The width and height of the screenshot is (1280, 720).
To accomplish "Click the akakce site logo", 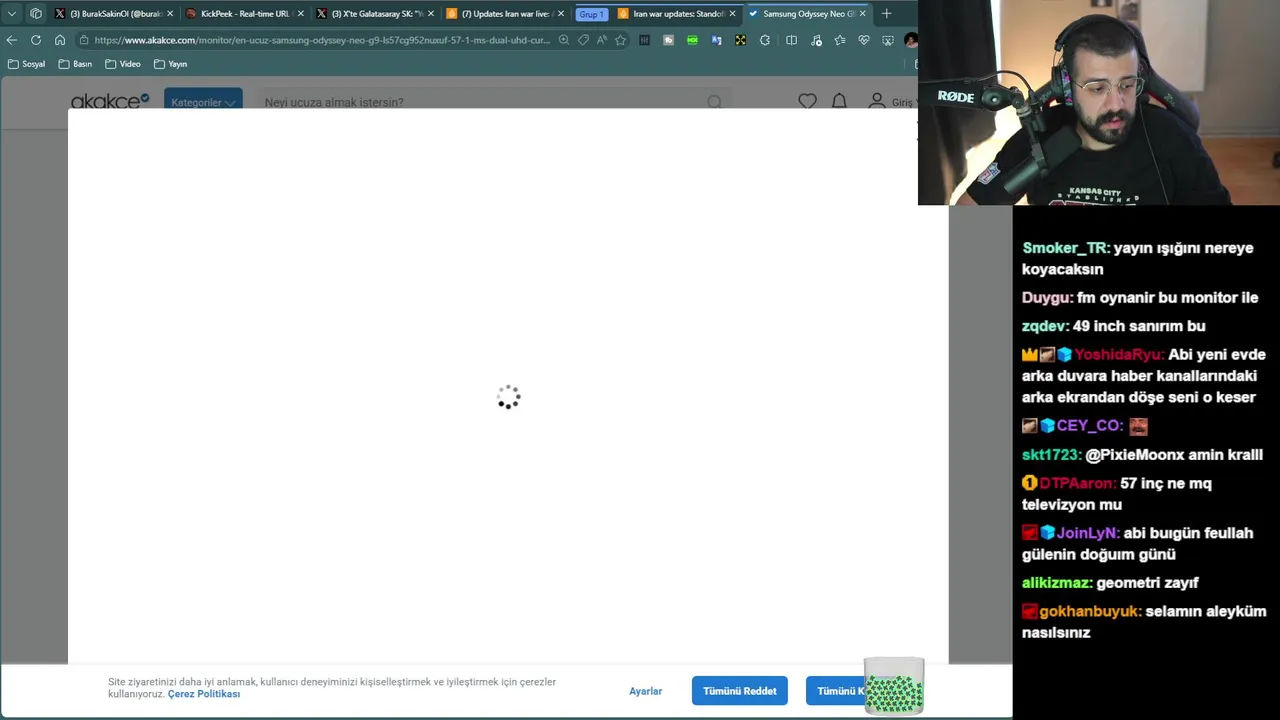I will pos(110,100).
